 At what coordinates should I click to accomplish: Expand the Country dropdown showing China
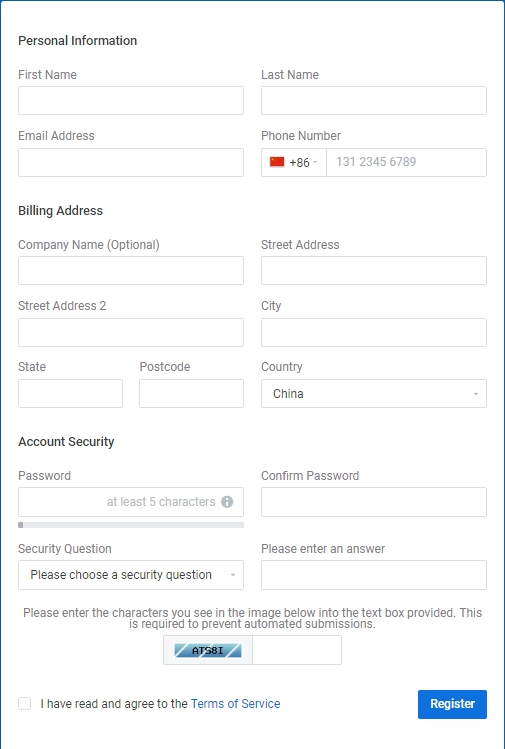(374, 394)
